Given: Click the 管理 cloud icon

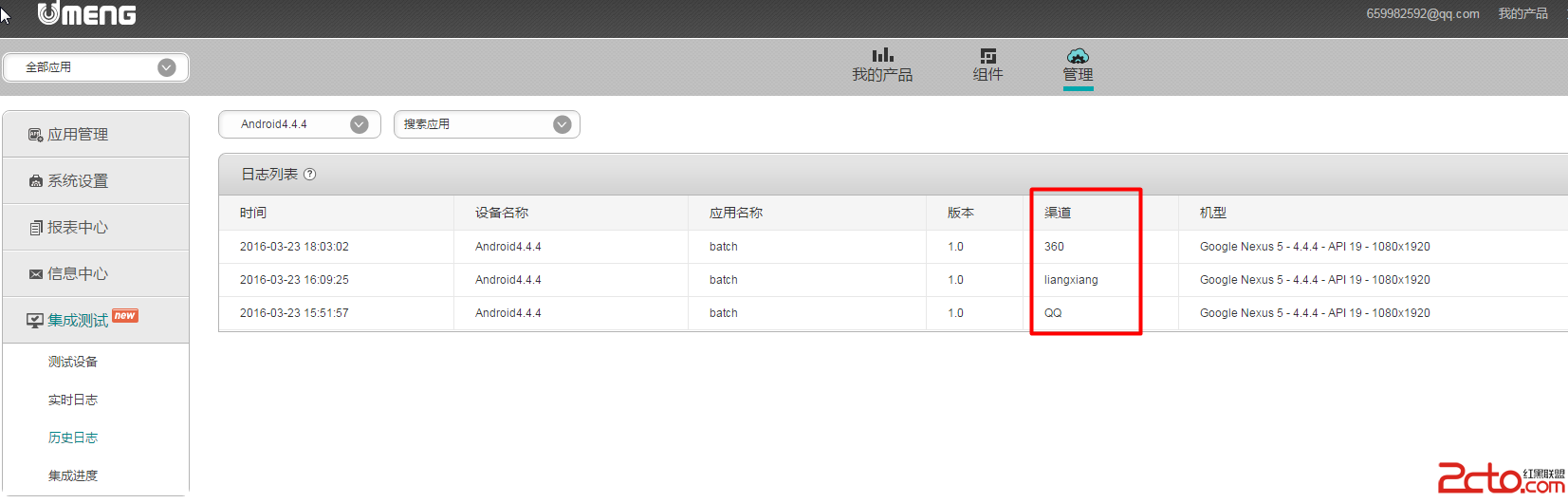Looking at the screenshot, I should click(x=1078, y=56).
